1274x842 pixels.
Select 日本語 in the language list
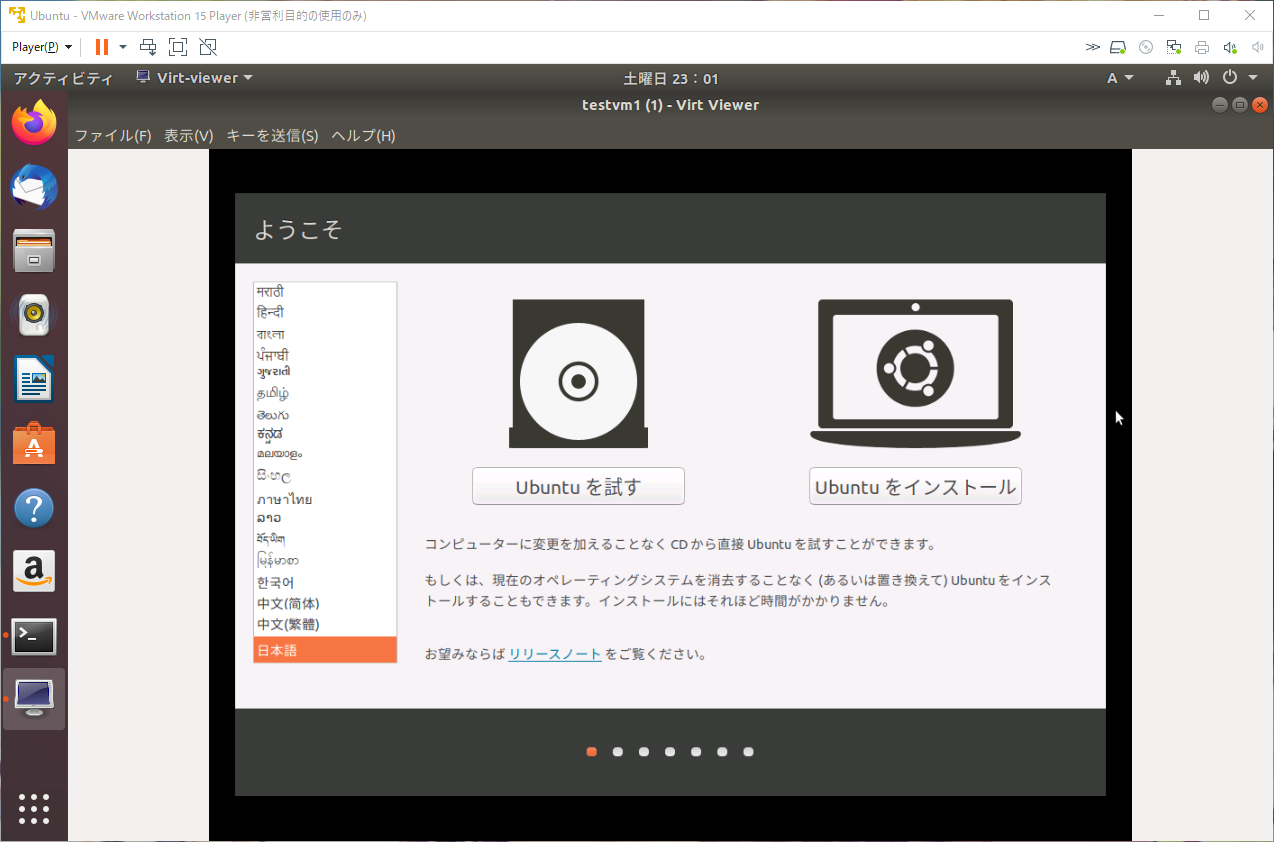[325, 650]
